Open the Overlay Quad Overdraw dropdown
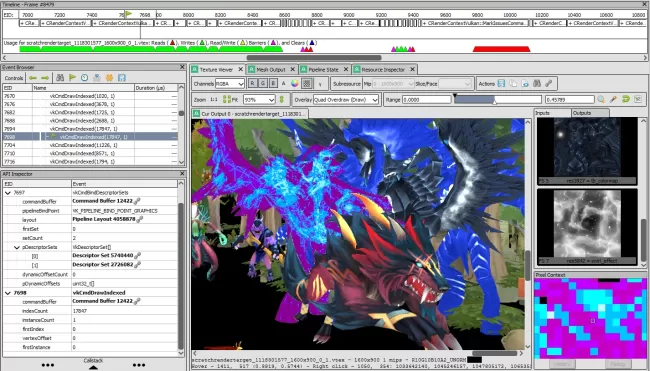650x371 pixels. click(x=346, y=99)
